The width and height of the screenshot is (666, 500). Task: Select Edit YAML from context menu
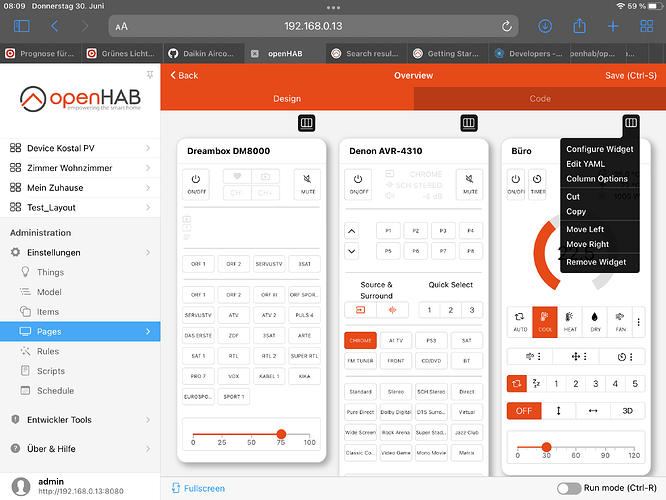[x=600, y=164]
